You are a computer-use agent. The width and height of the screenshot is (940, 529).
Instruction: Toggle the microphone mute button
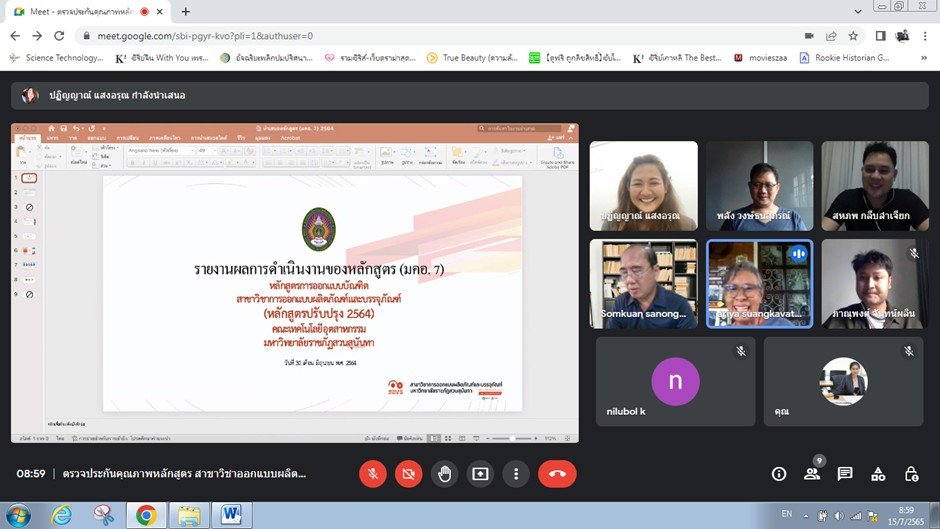coord(372,474)
